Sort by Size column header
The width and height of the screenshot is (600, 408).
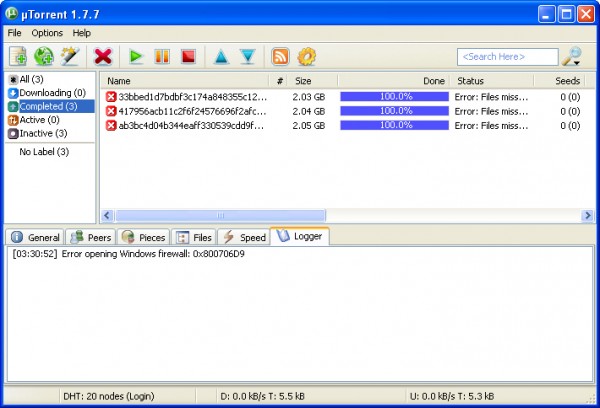[x=313, y=81]
